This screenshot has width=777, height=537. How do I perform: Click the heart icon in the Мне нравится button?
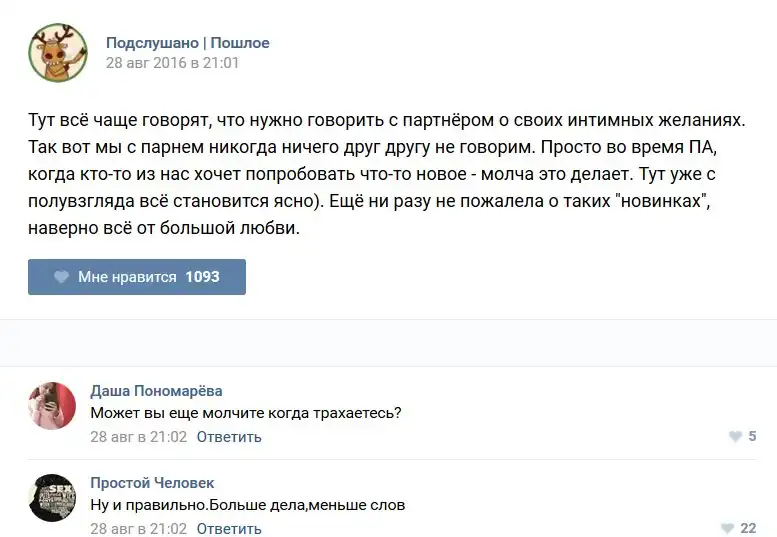[61, 277]
